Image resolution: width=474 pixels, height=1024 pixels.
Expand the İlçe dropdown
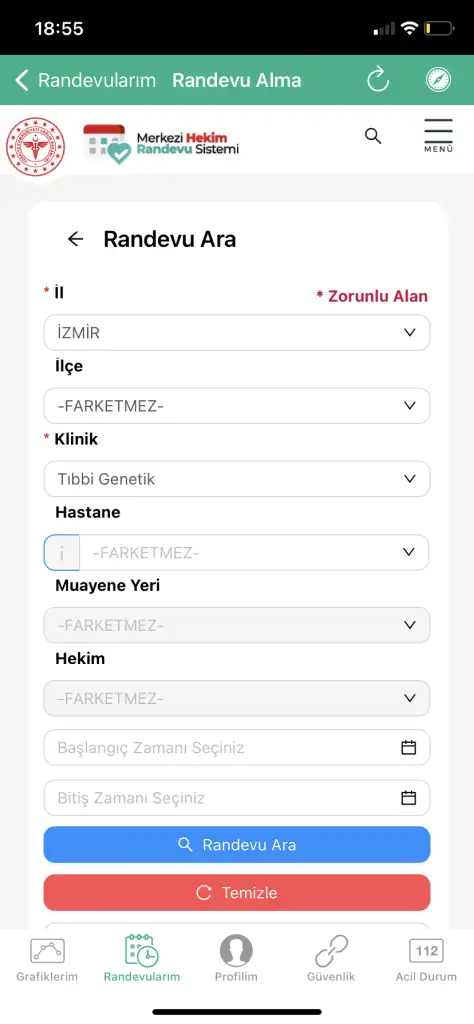point(237,406)
